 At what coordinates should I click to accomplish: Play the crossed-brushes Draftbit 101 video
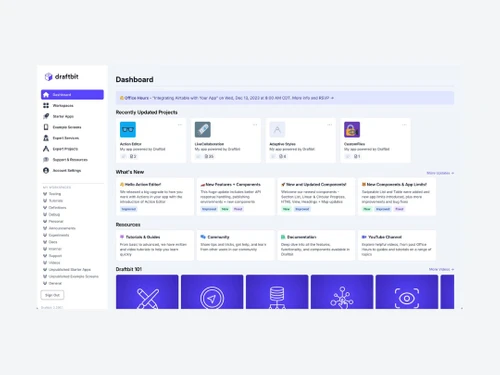(147, 292)
